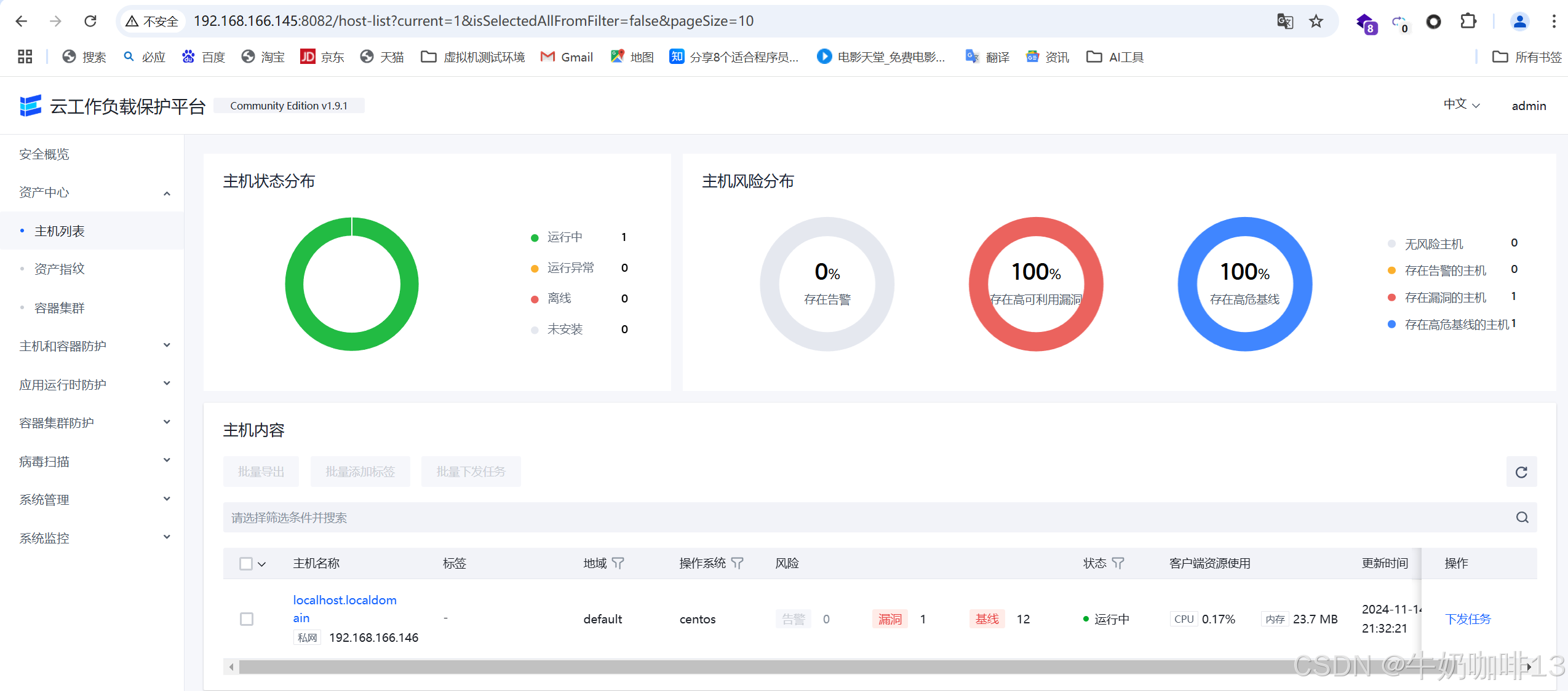Open the language dropdown showing 中文
This screenshot has width=1568, height=691.
click(1461, 105)
